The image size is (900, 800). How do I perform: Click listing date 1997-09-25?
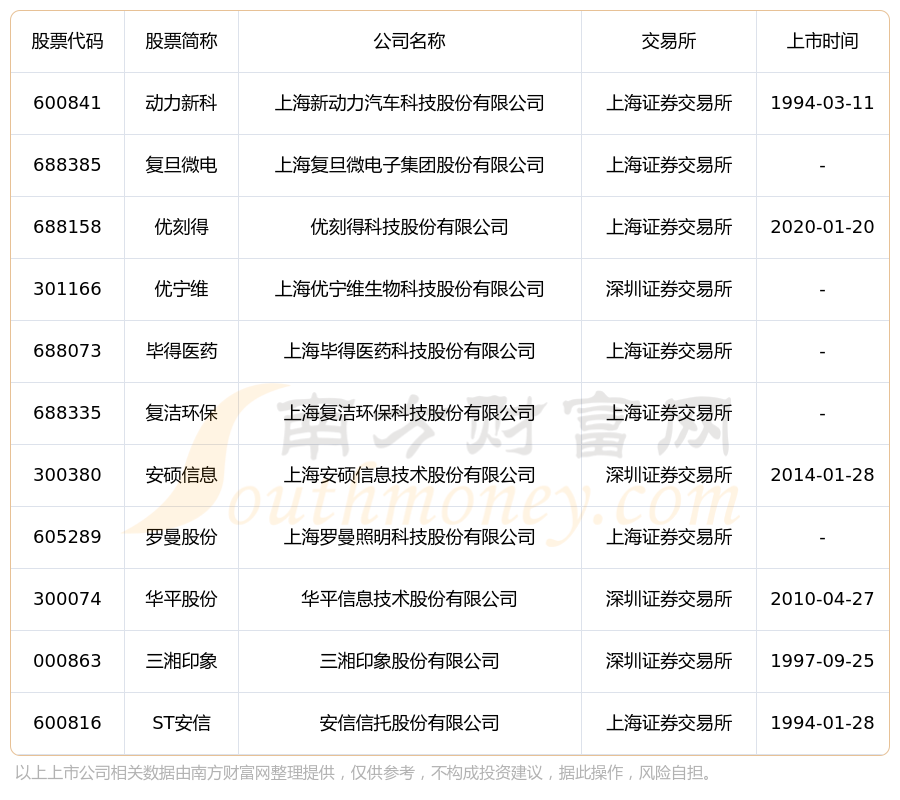coord(823,661)
